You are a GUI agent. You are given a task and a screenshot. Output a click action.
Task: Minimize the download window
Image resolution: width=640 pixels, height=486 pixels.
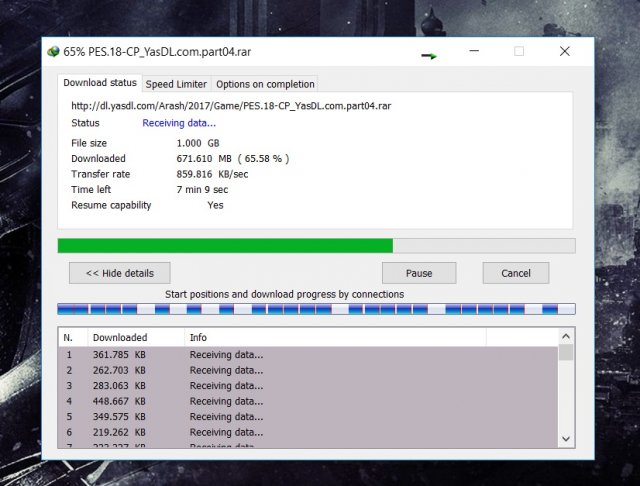point(474,51)
